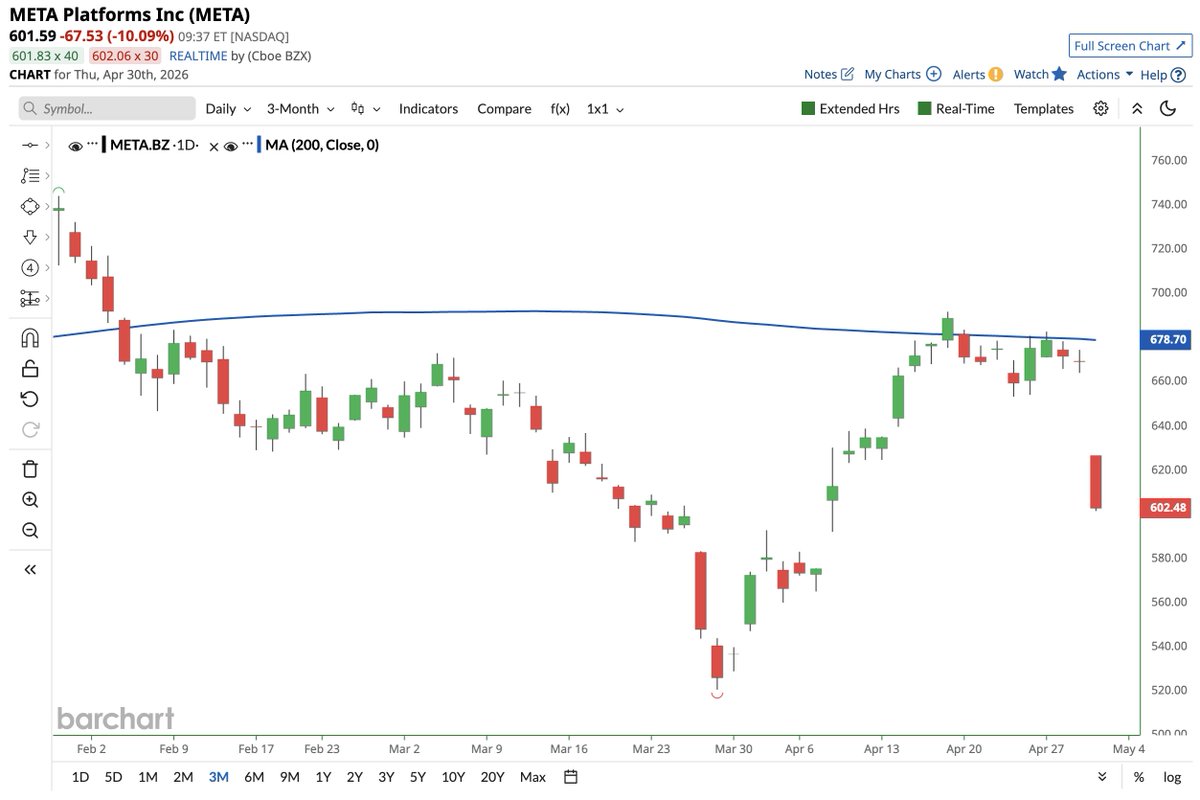Toggle visibility of META.BZ price series
Screen dimensions: 1200x800
75,146
